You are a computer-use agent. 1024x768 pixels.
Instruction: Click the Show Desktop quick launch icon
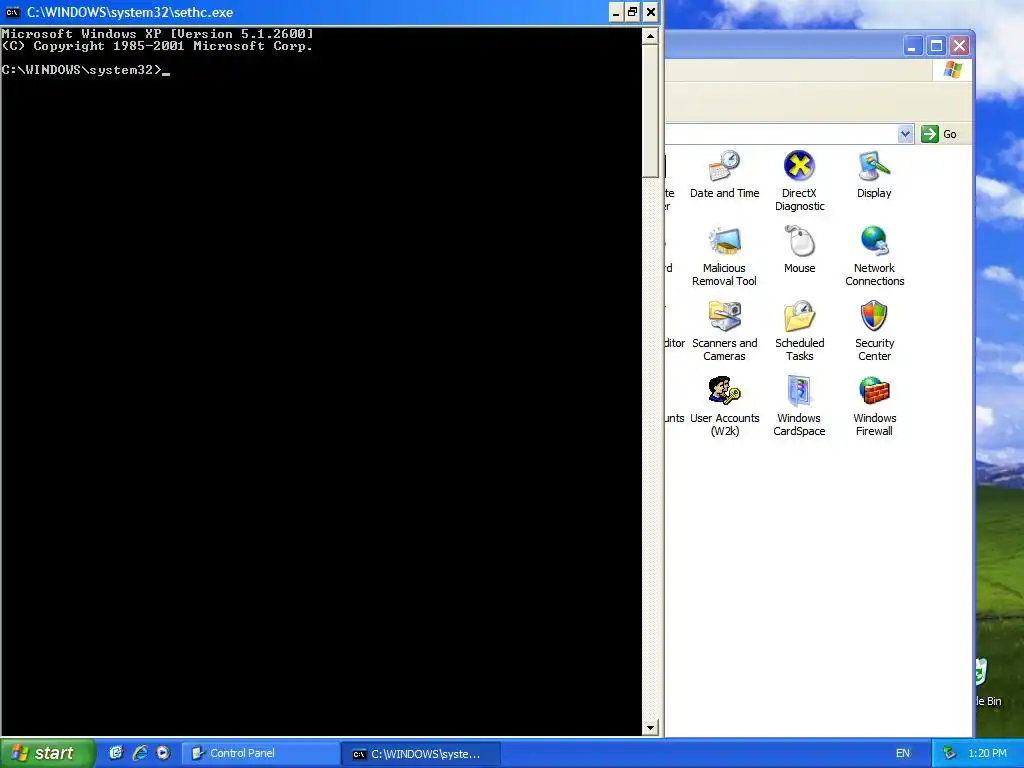[116, 753]
